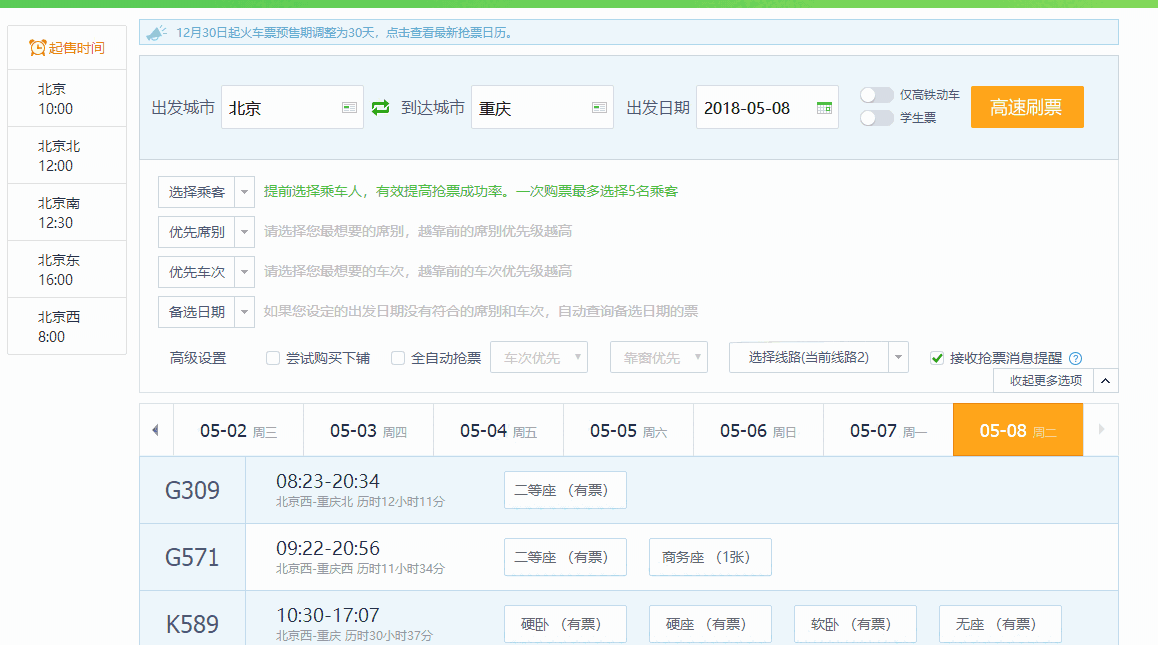Click the 高速刷票 button
The height and width of the screenshot is (645, 1158).
point(1026,107)
